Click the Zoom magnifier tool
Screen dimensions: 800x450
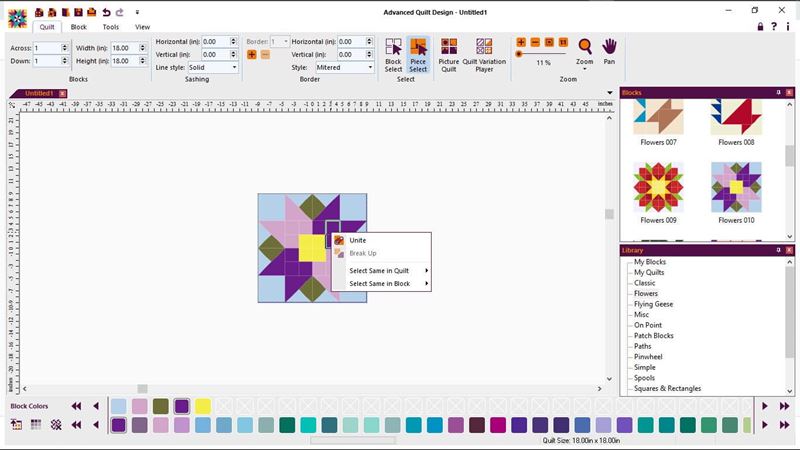coord(585,52)
